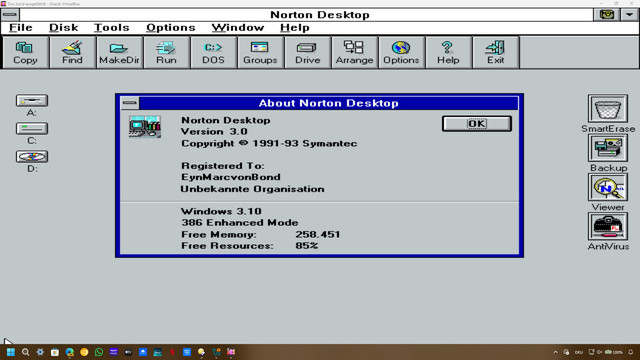
Task: Open the Tools menu
Action: 111,28
